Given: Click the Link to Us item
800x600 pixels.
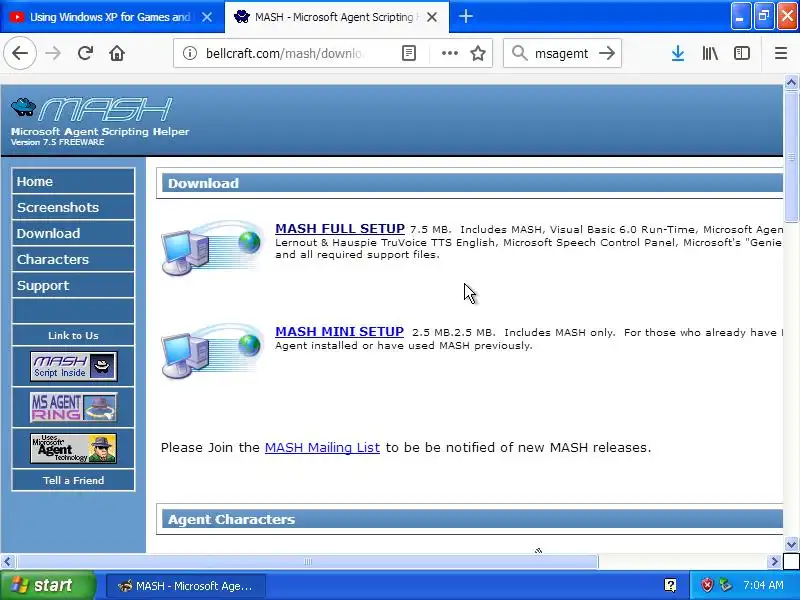Looking at the screenshot, I should point(73,335).
